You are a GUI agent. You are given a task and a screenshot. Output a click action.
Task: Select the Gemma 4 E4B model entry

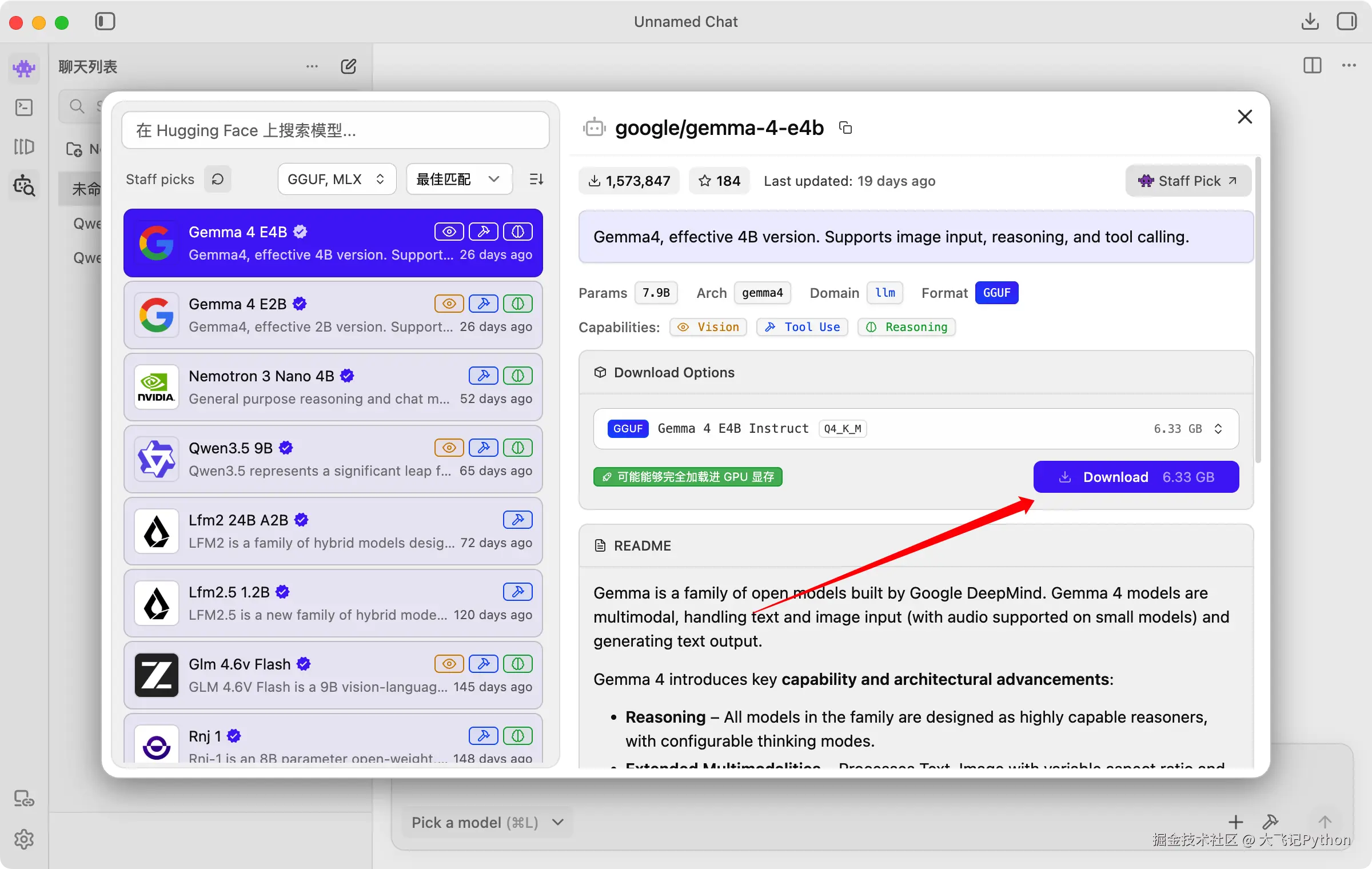pos(333,243)
